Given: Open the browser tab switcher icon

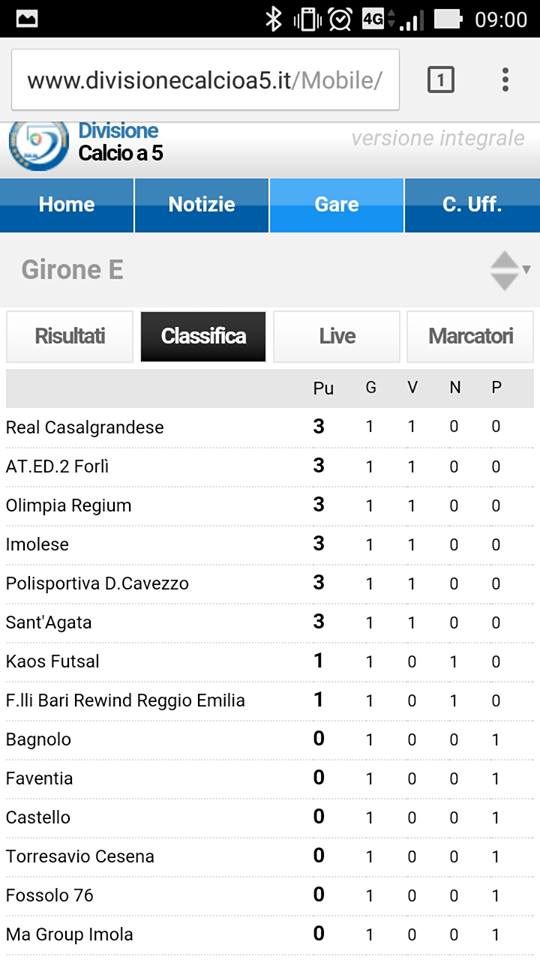Looking at the screenshot, I should pos(440,80).
